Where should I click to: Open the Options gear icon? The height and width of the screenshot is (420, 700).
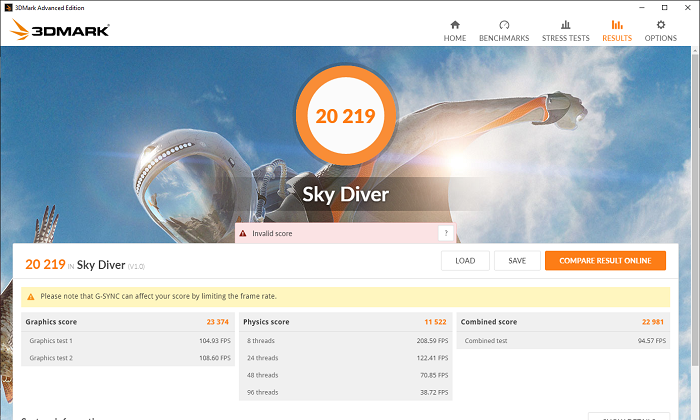tap(660, 25)
